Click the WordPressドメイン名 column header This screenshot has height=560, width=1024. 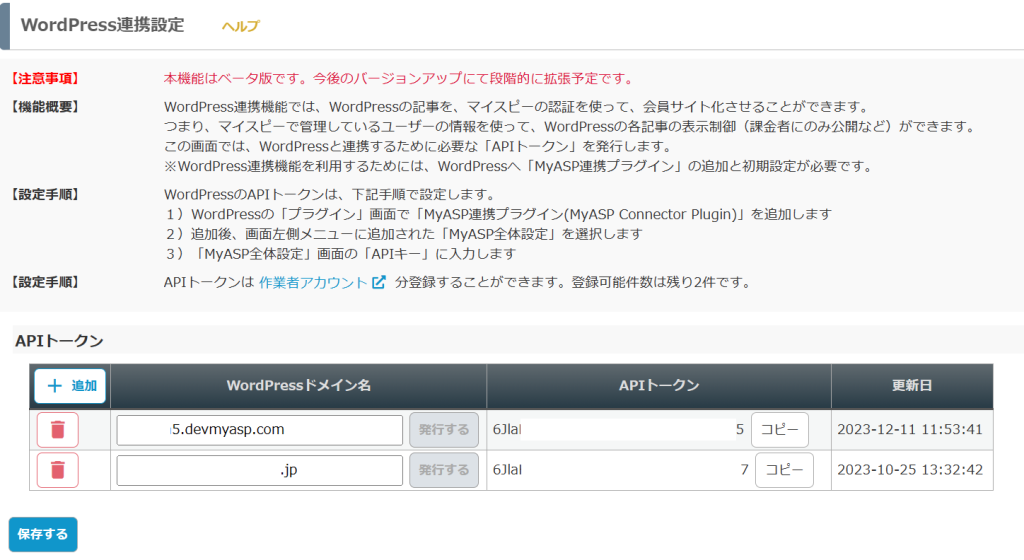[x=299, y=386]
